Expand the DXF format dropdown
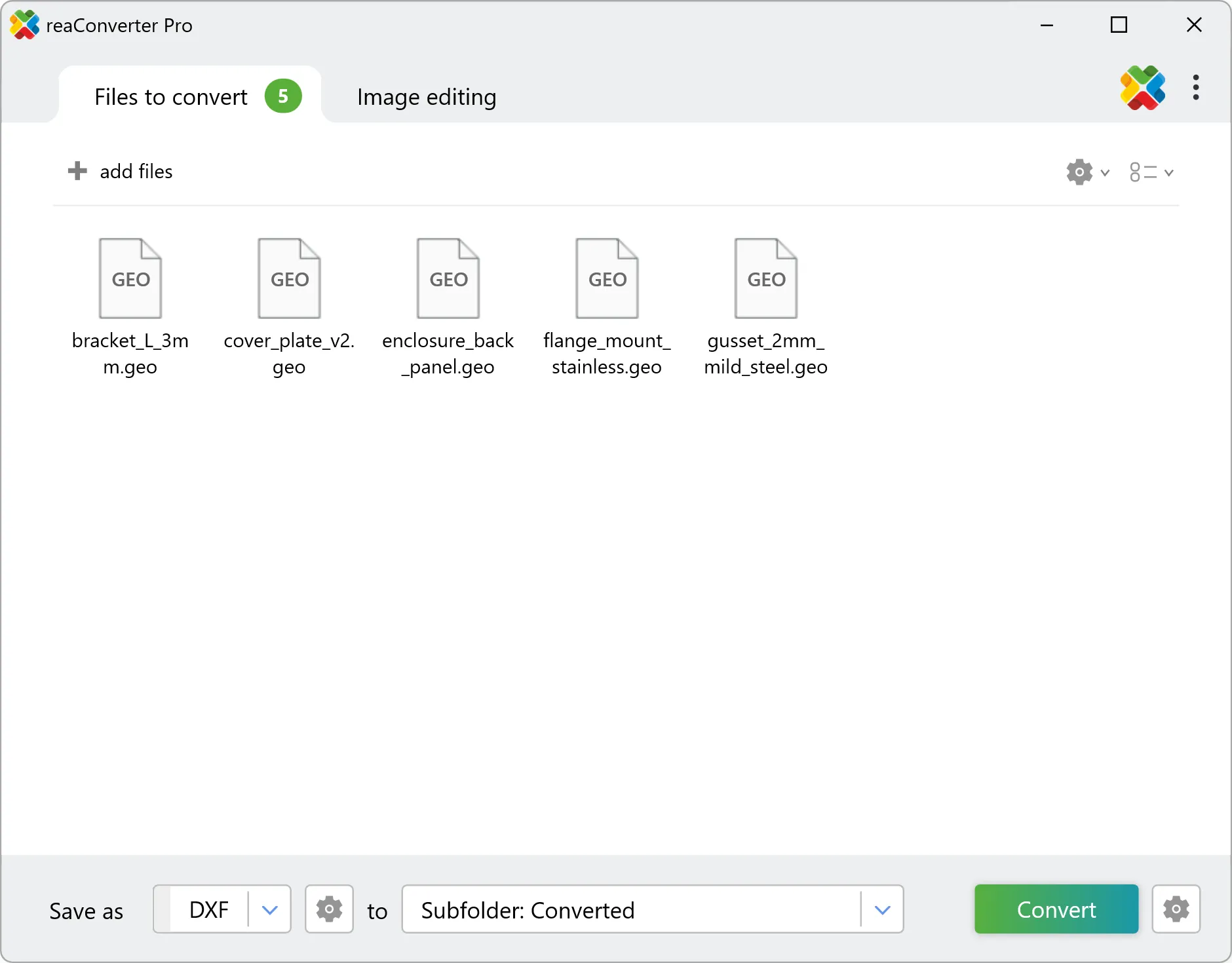Screen dimensions: 1232x963 point(269,909)
